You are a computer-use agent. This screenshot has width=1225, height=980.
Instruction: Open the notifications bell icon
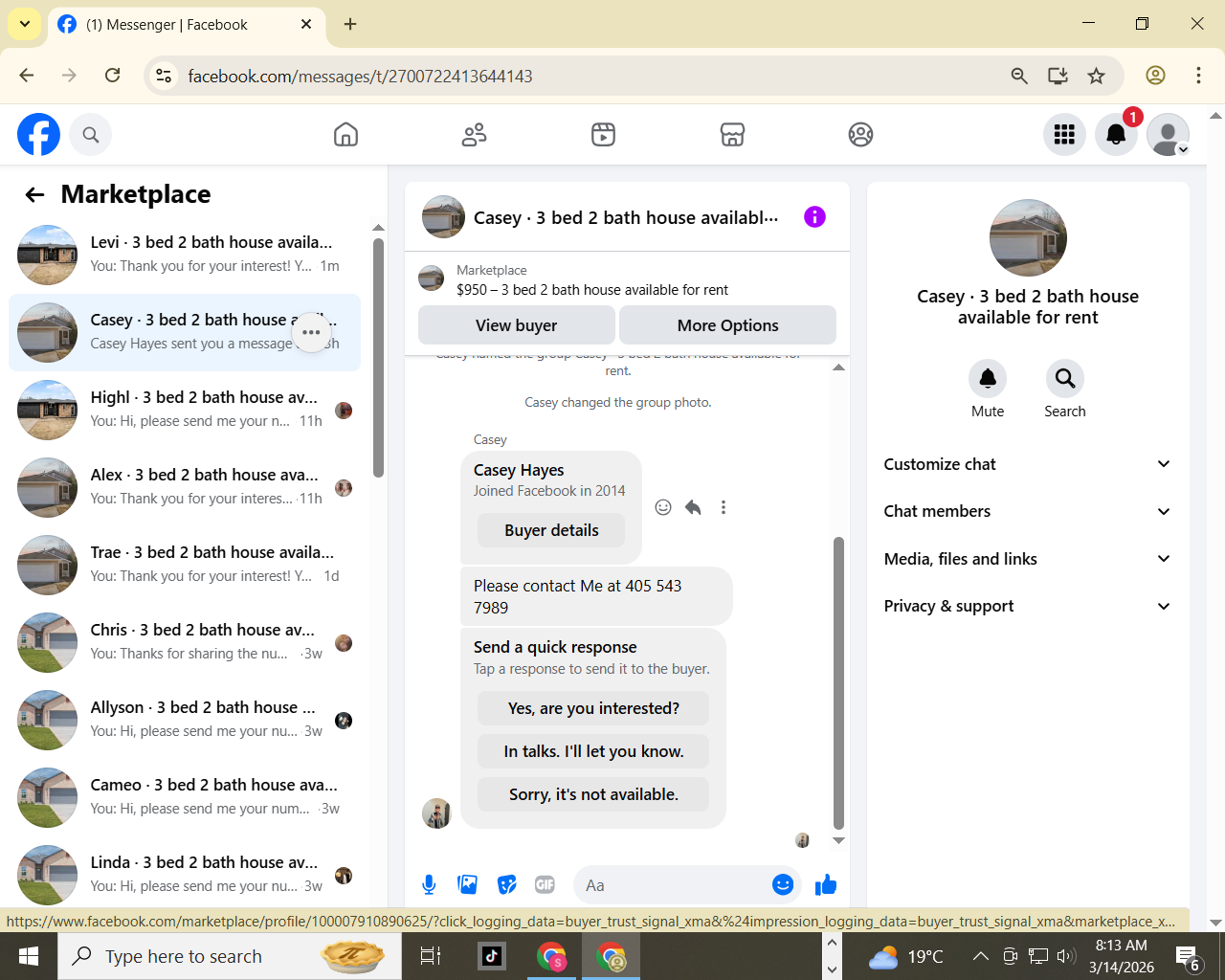[1116, 135]
